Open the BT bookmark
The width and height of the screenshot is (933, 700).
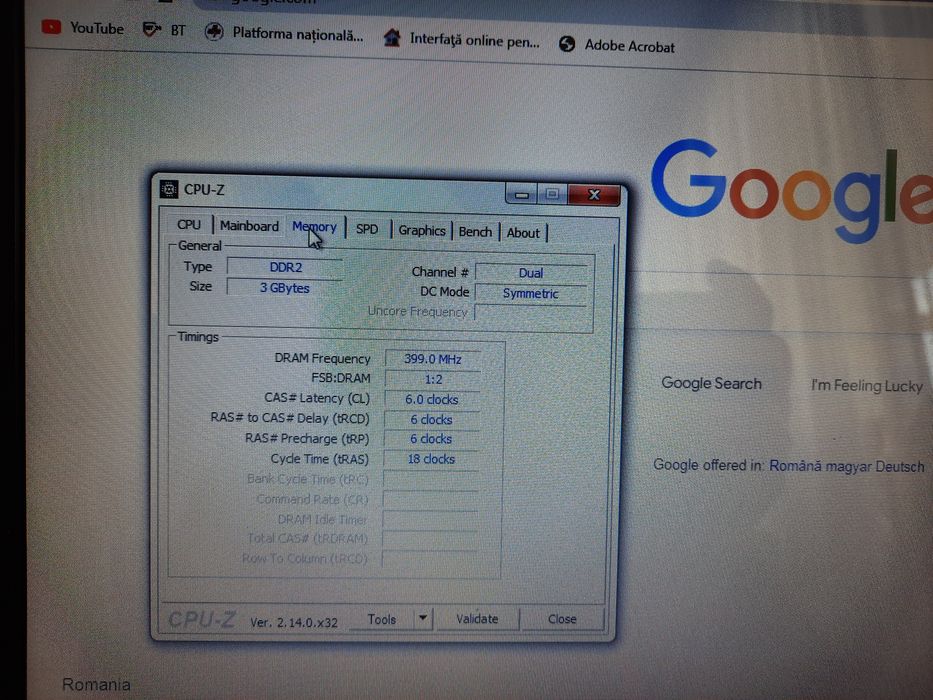pos(164,30)
